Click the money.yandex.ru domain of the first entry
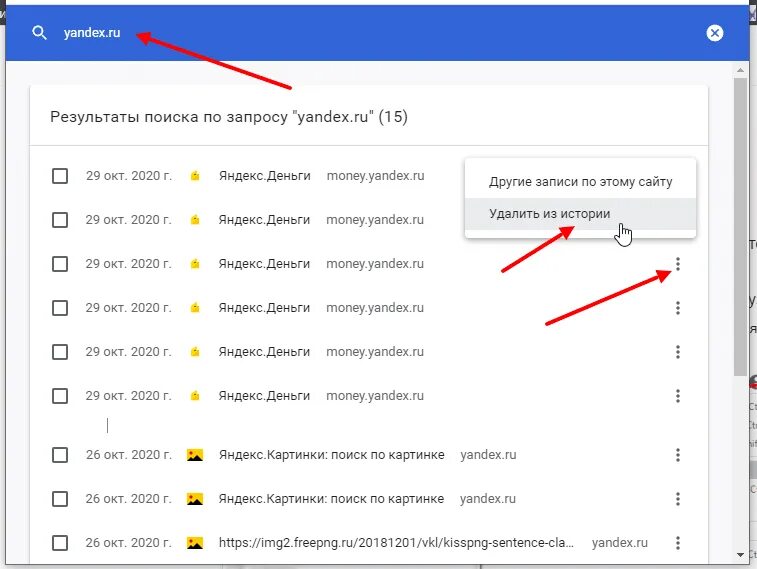This screenshot has height=569, width=757. (376, 176)
